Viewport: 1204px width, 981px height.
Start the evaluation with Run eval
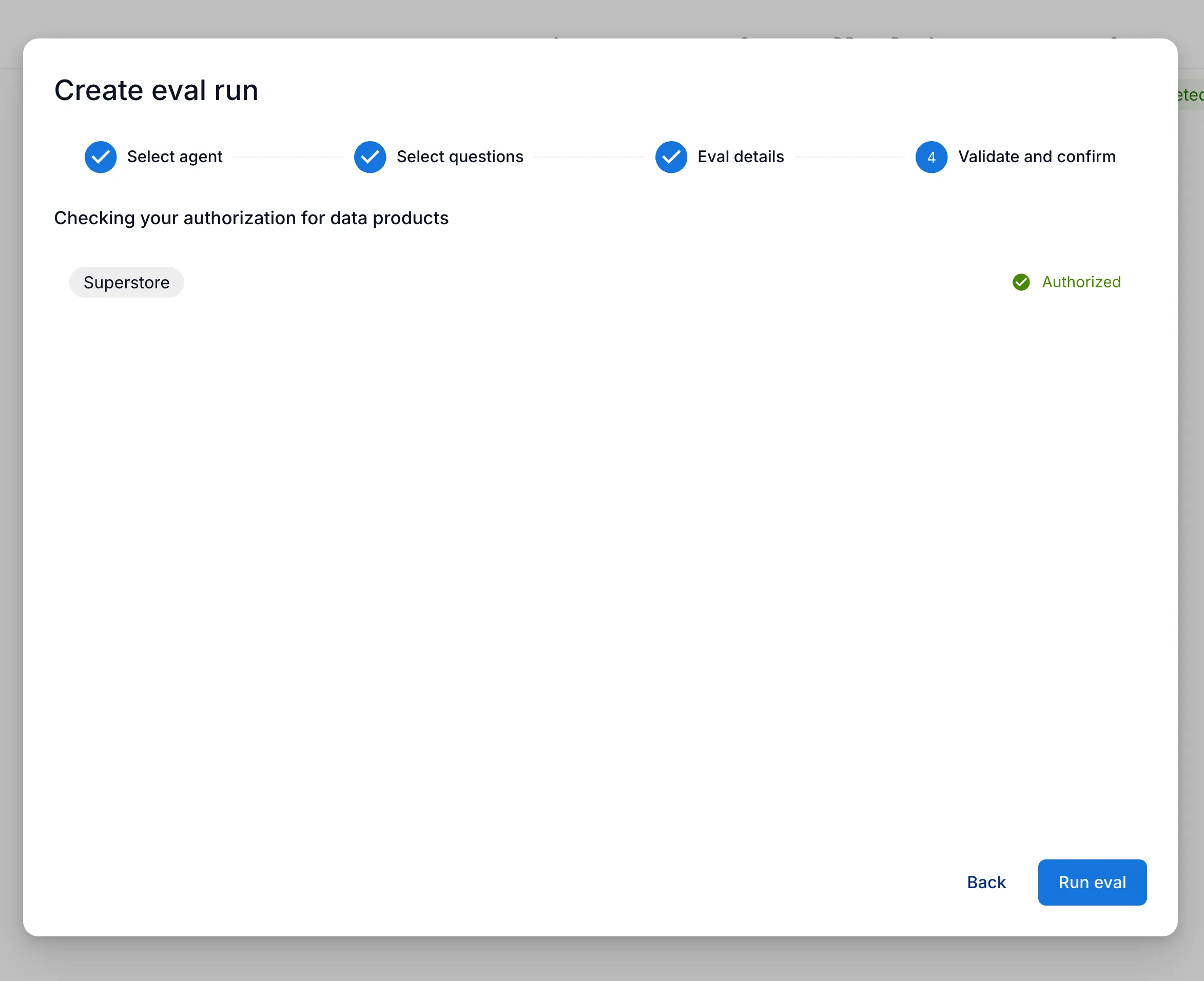(1092, 882)
